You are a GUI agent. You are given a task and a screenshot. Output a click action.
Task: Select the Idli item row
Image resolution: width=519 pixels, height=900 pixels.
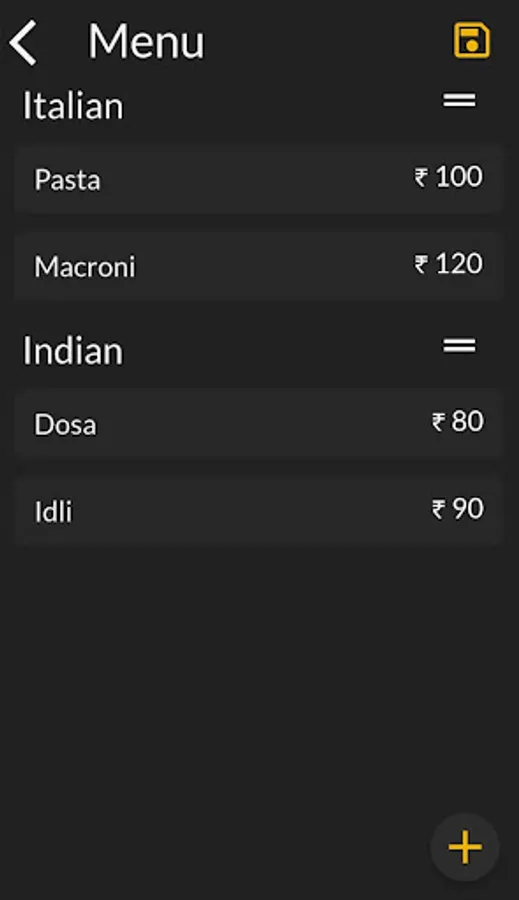[258, 510]
